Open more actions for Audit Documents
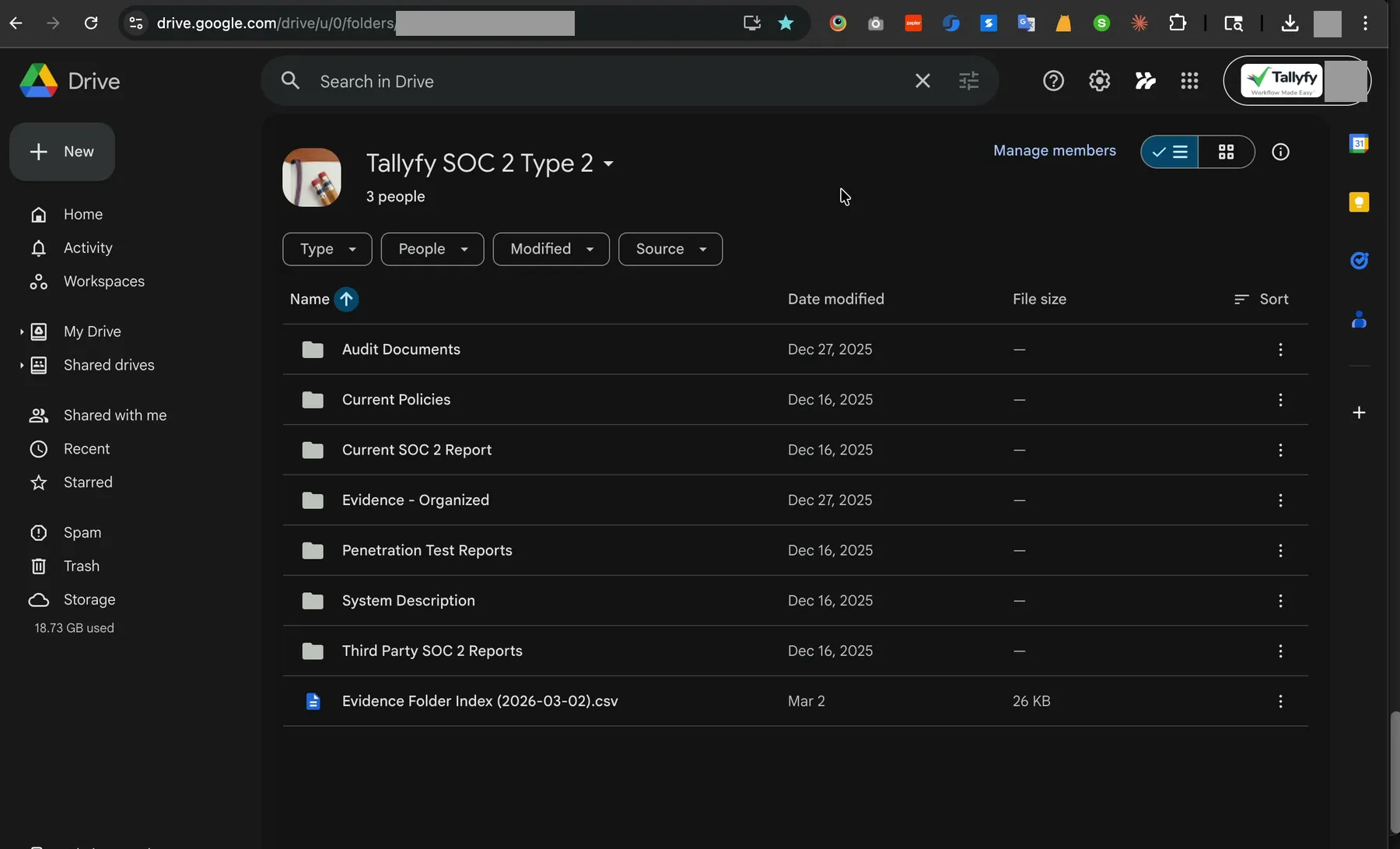 click(1280, 349)
